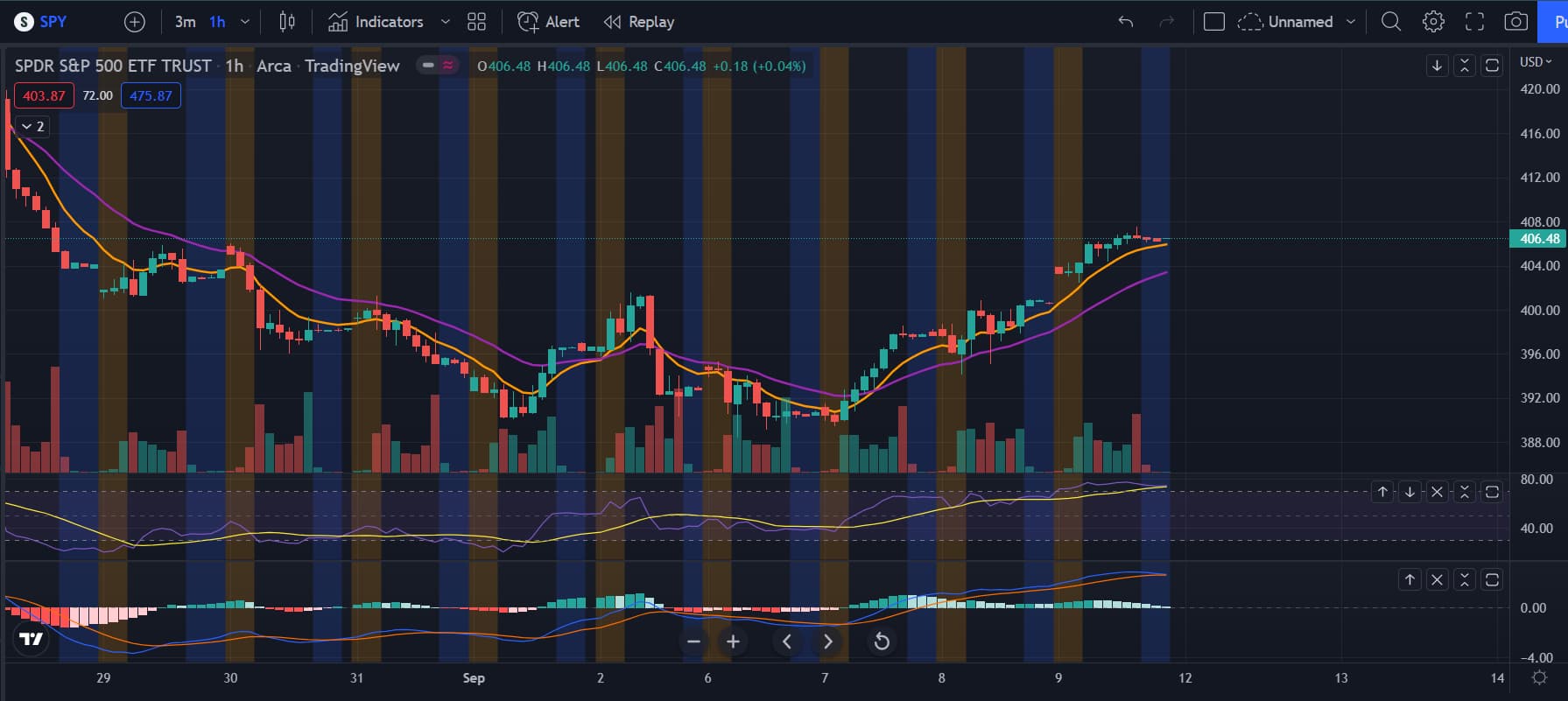Open chart settings gear in top toolbar
The height and width of the screenshot is (701, 1568).
(x=1433, y=22)
